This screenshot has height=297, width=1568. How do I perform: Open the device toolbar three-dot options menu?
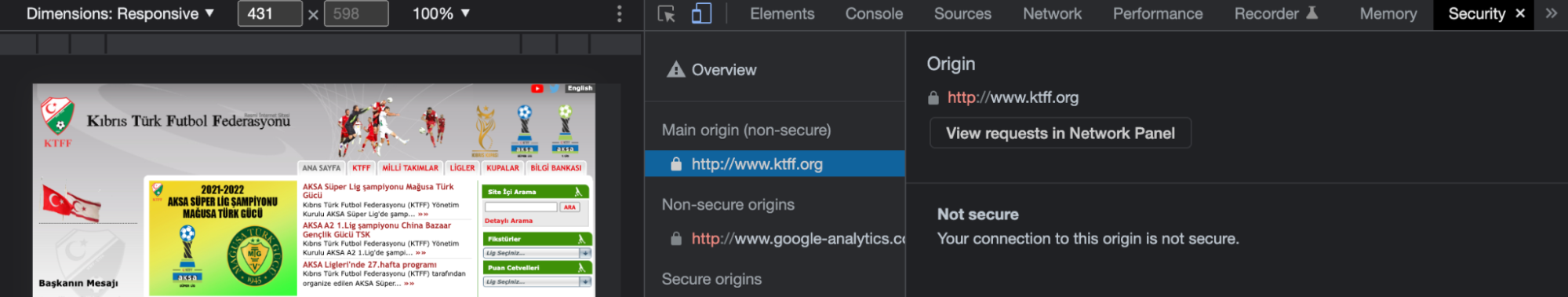(619, 13)
